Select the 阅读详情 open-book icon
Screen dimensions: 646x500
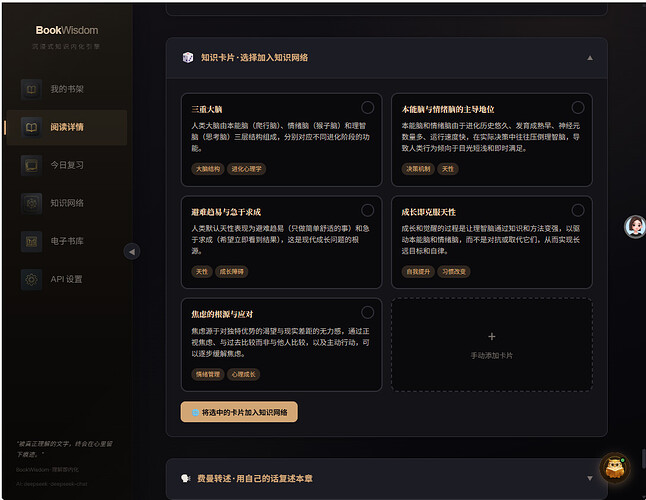(x=31, y=127)
